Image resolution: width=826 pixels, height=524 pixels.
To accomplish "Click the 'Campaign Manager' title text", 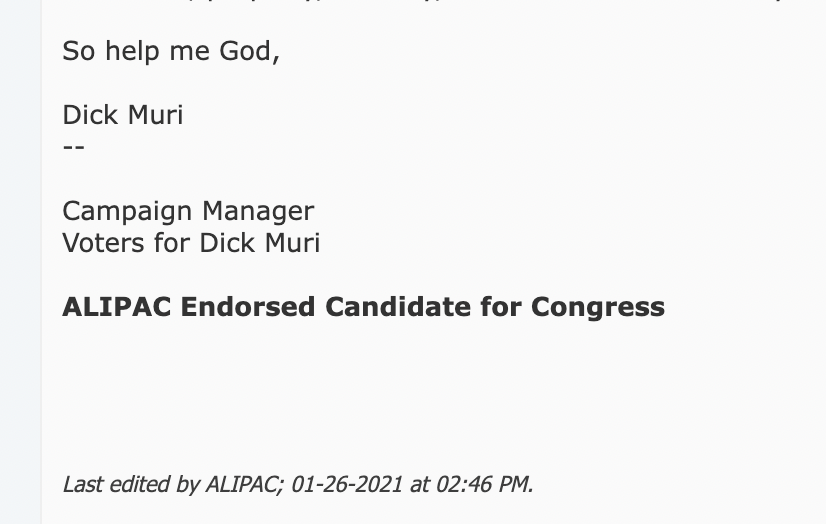I will (x=188, y=212).
